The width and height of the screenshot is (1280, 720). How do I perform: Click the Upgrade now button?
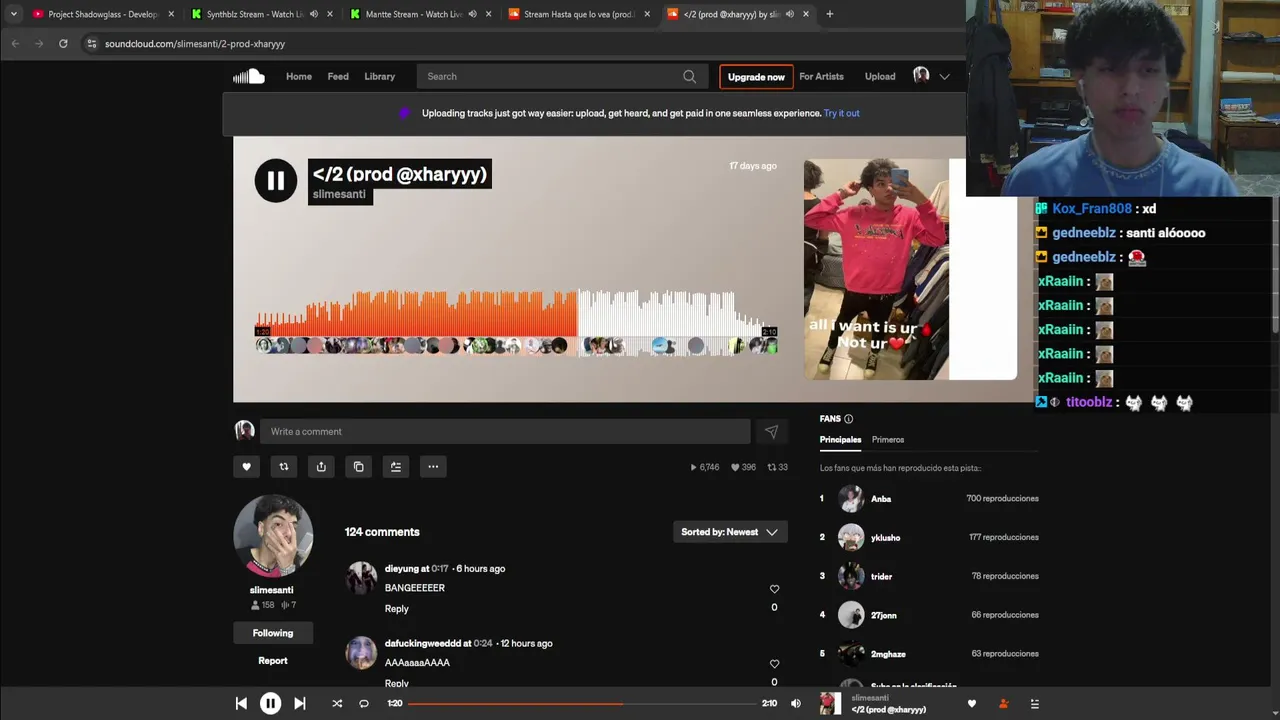pos(756,77)
